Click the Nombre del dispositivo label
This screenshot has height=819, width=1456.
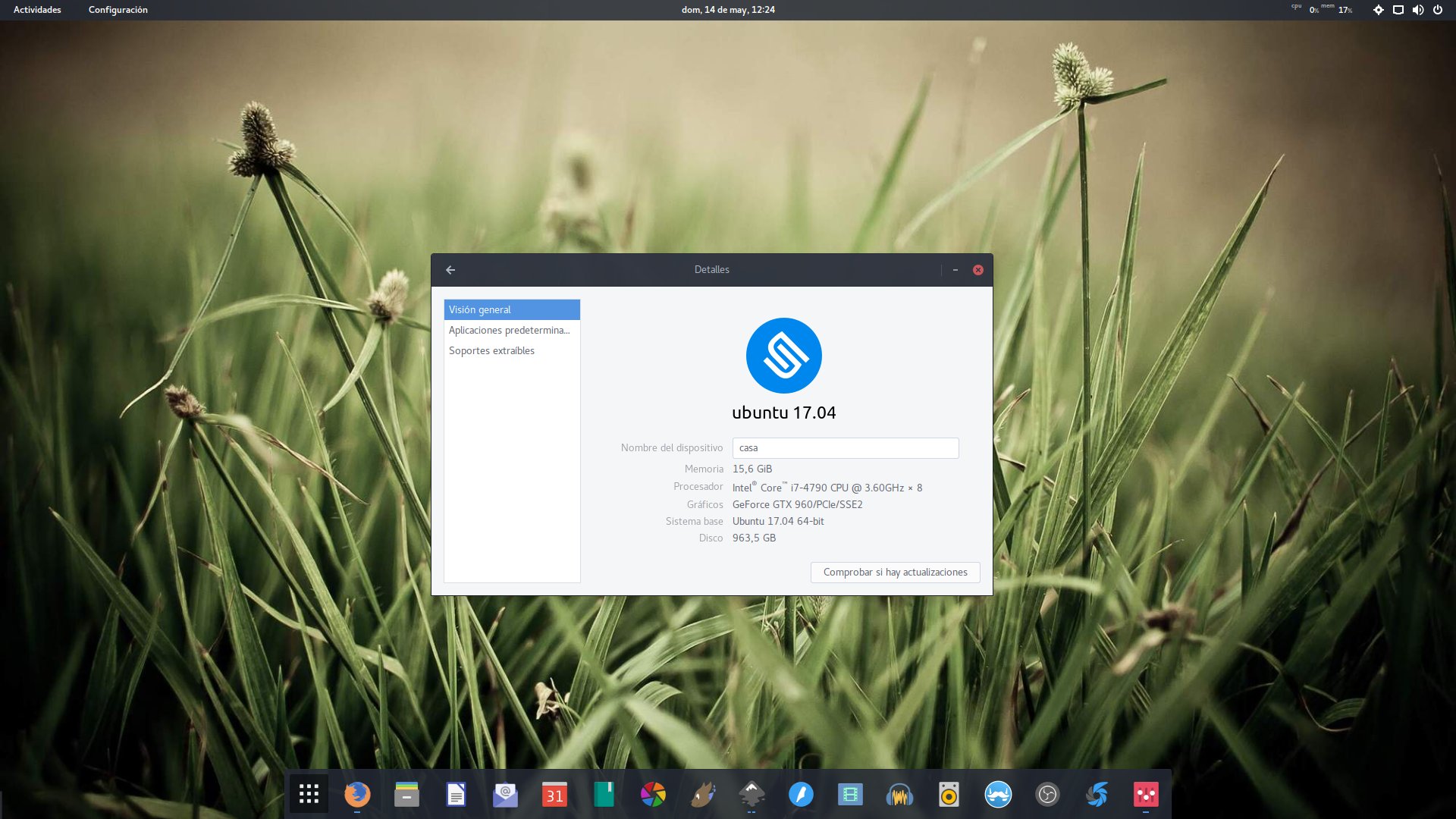[x=672, y=448]
